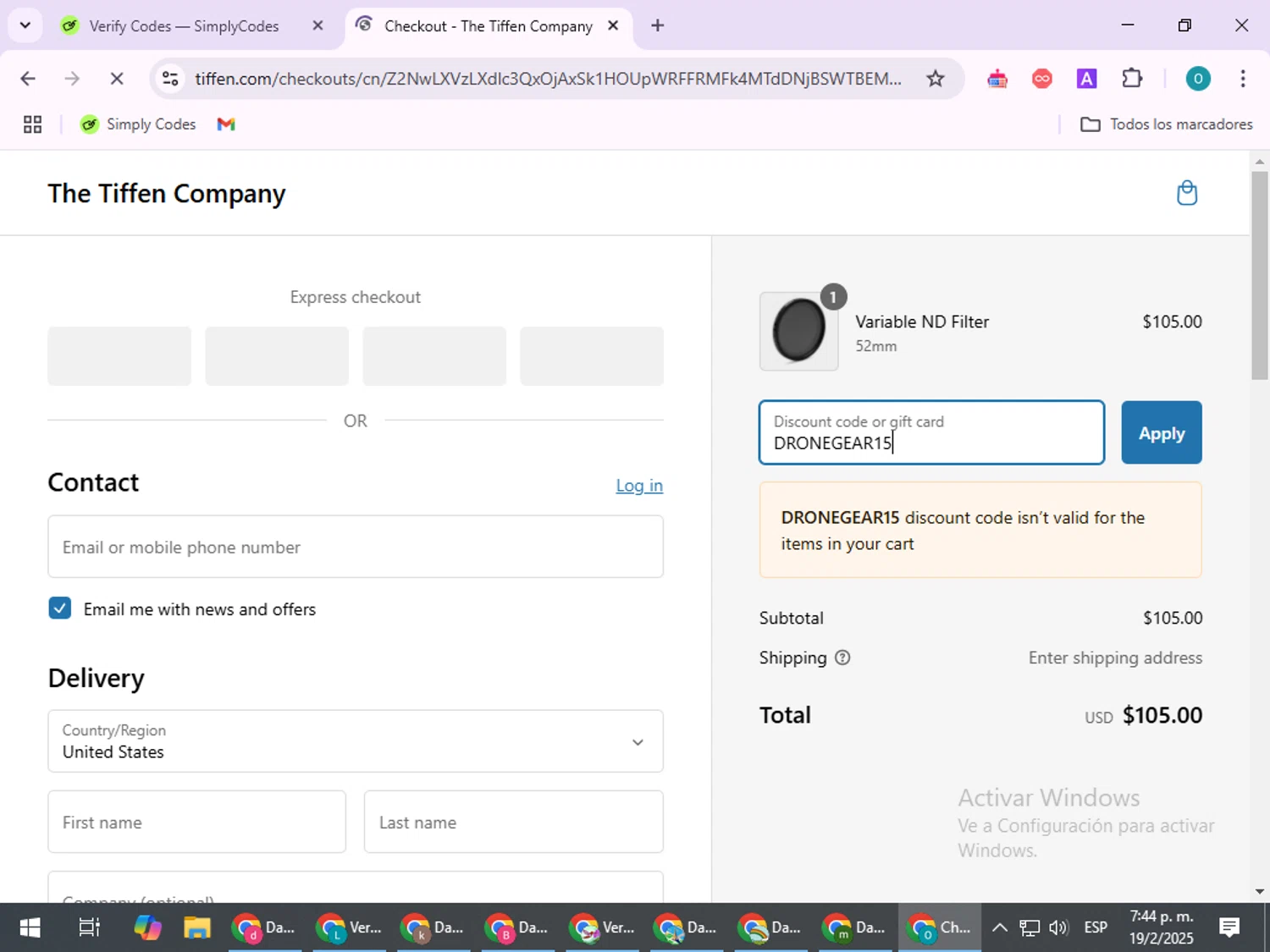Open the Simply Codes bookmark
1270x952 pixels.
tap(138, 124)
